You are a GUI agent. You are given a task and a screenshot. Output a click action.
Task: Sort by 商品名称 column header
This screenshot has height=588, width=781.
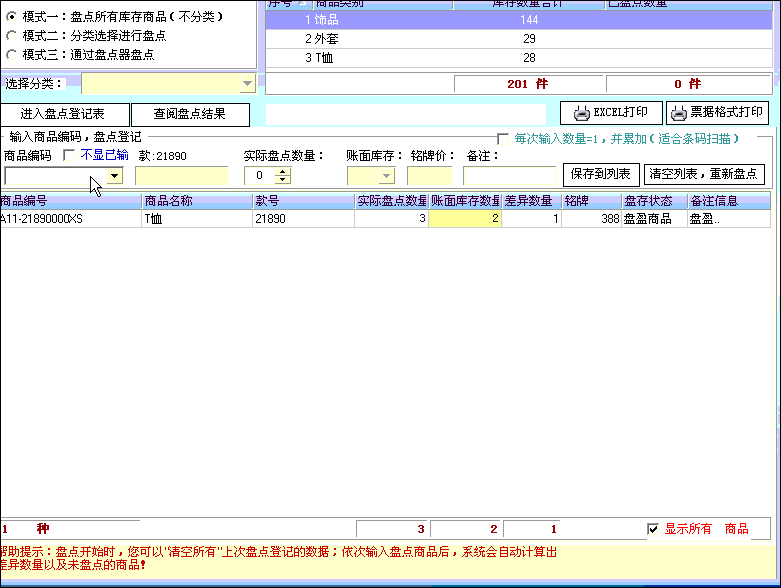(x=197, y=201)
